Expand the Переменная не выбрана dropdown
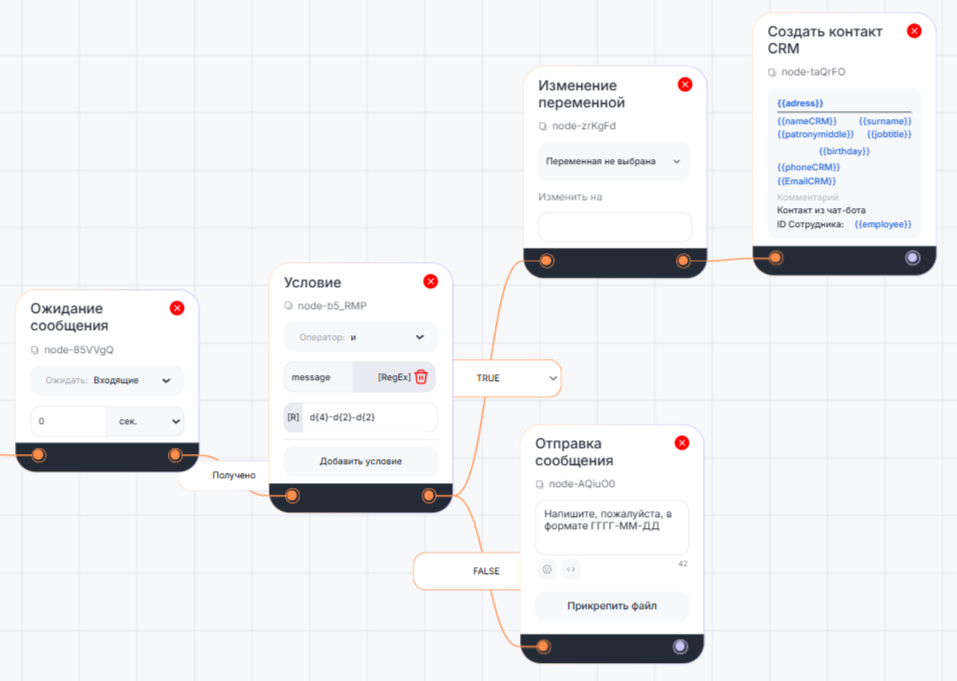Screen dimensions: 957x681 point(613,161)
